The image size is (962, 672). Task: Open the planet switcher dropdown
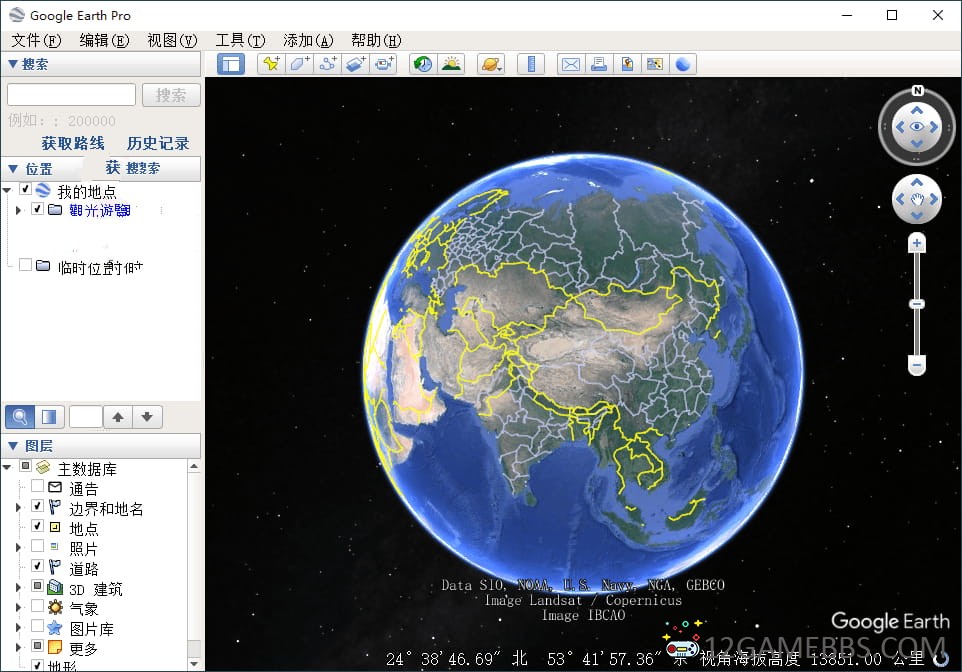coord(492,64)
